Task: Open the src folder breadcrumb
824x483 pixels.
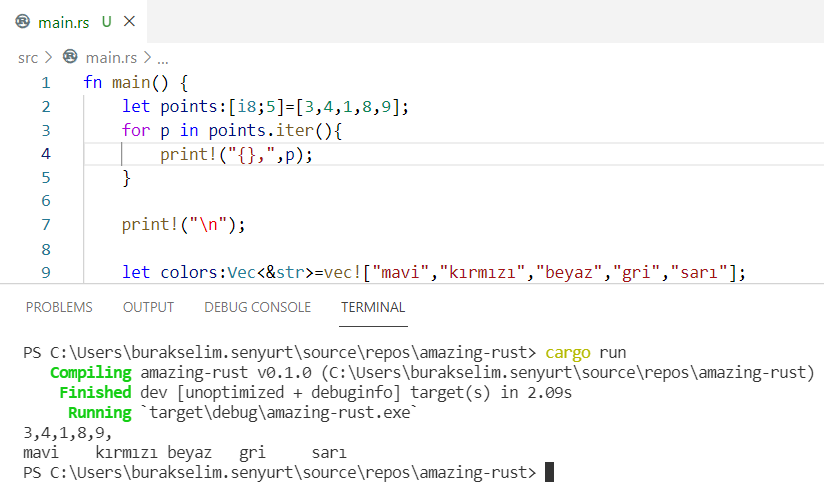Action: [x=28, y=58]
